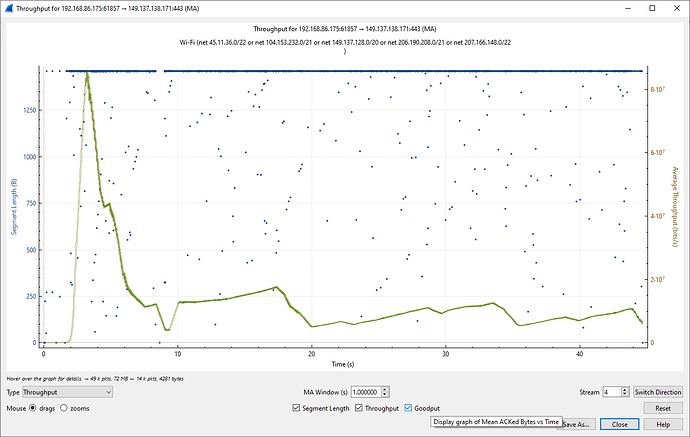
Task: Uncheck the Segment Length checkbox
Action: [296, 408]
